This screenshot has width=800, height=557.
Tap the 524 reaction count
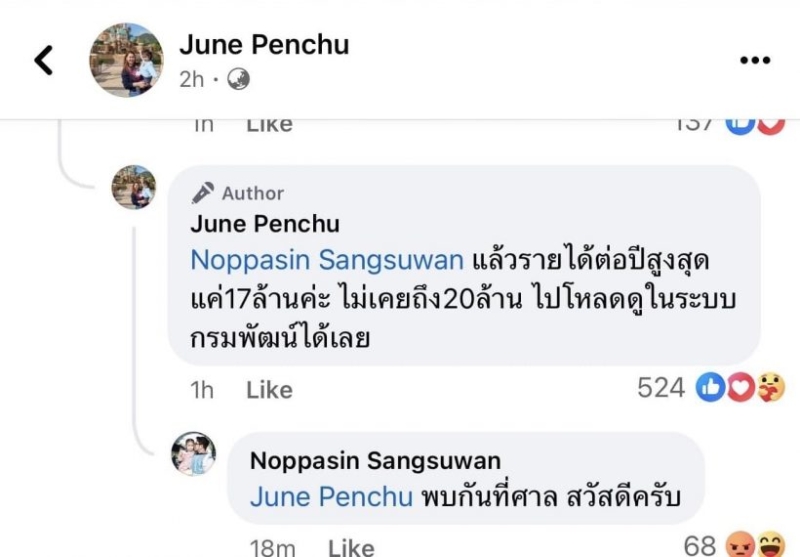[661, 388]
